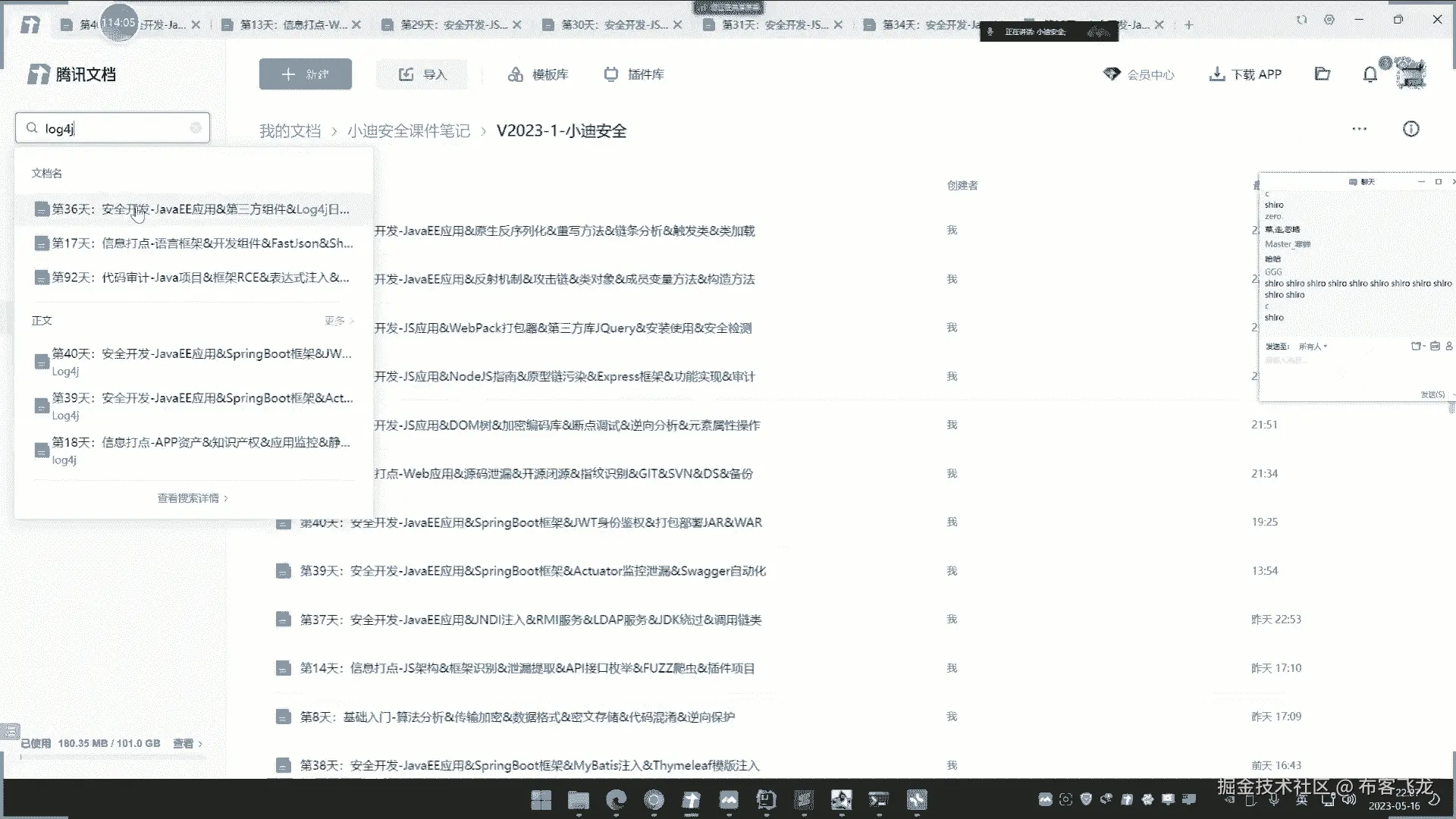Switch to browser tab 第30天: 安全开发-JS
Screen dimensions: 1456x819
[613, 25]
